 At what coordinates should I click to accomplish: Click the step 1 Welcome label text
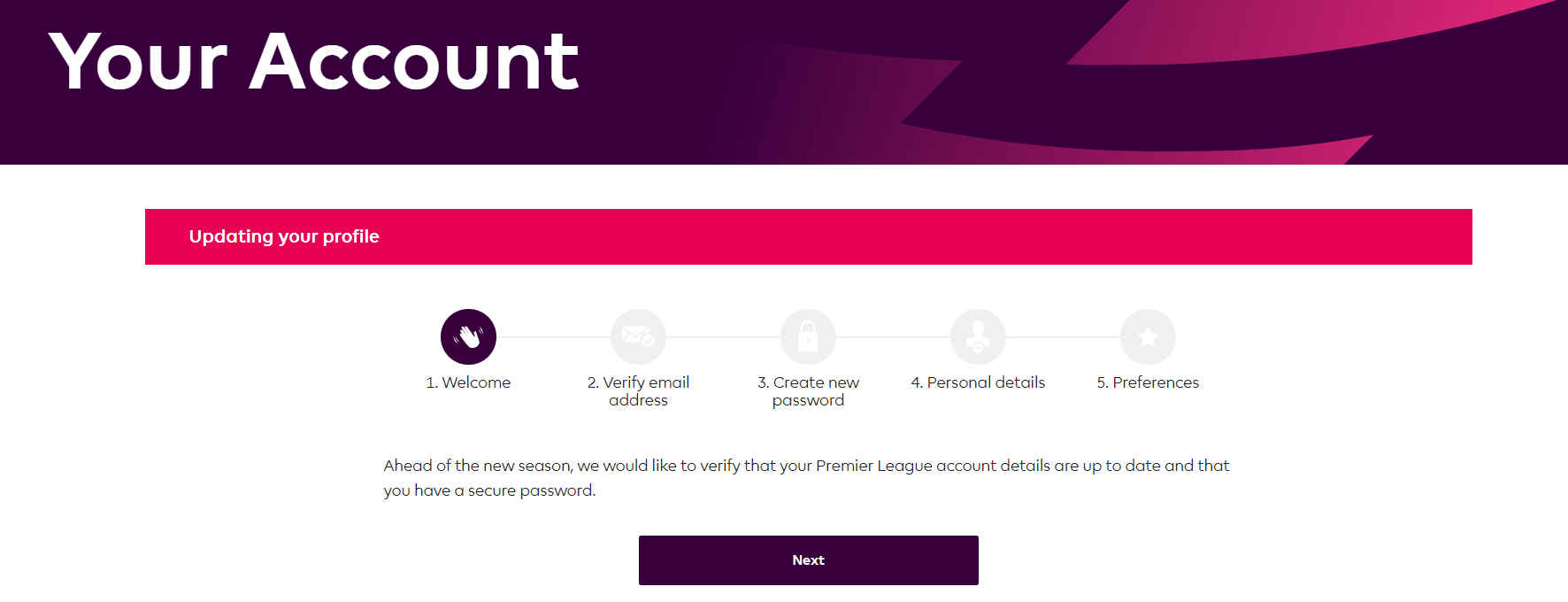pos(469,382)
